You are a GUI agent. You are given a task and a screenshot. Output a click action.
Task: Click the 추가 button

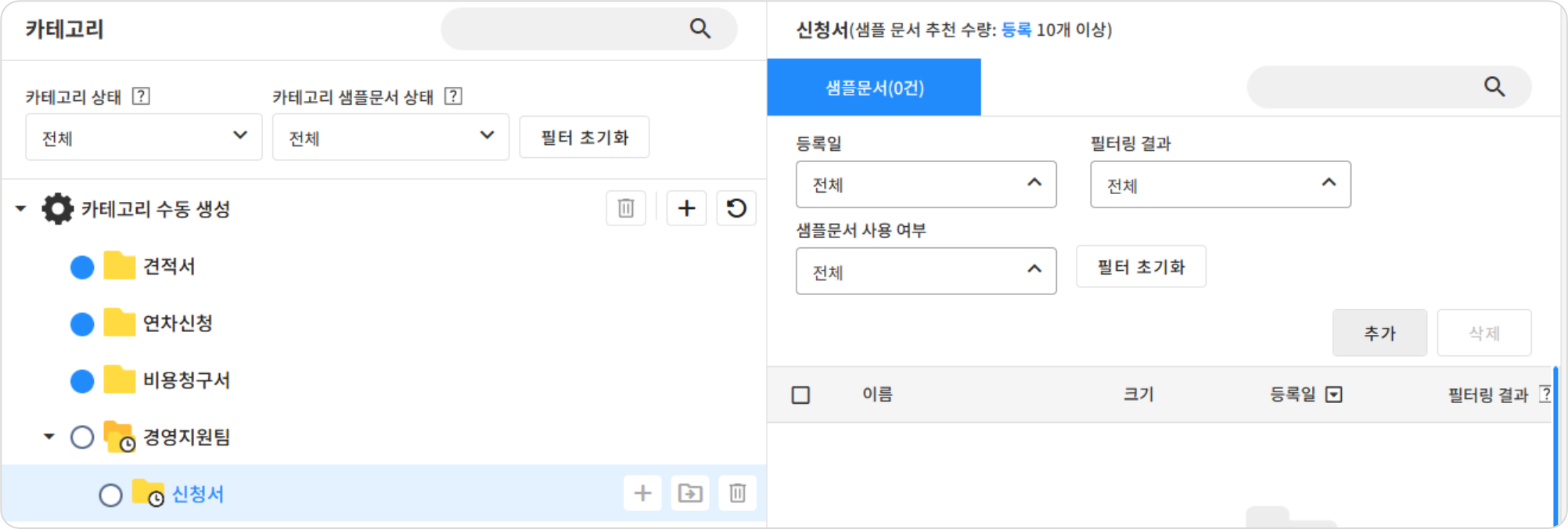1379,333
